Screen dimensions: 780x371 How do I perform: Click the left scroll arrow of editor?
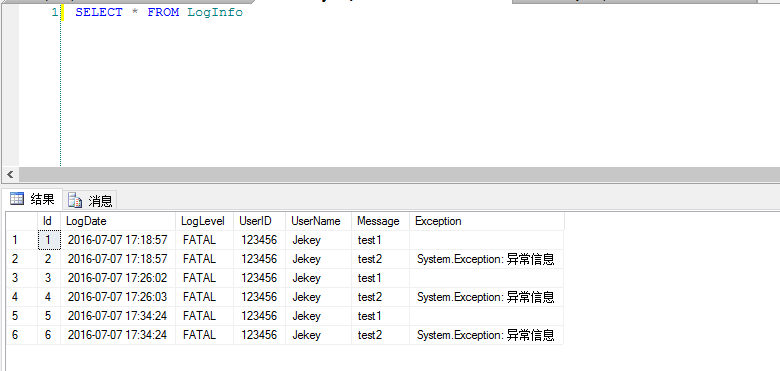(x=9, y=175)
